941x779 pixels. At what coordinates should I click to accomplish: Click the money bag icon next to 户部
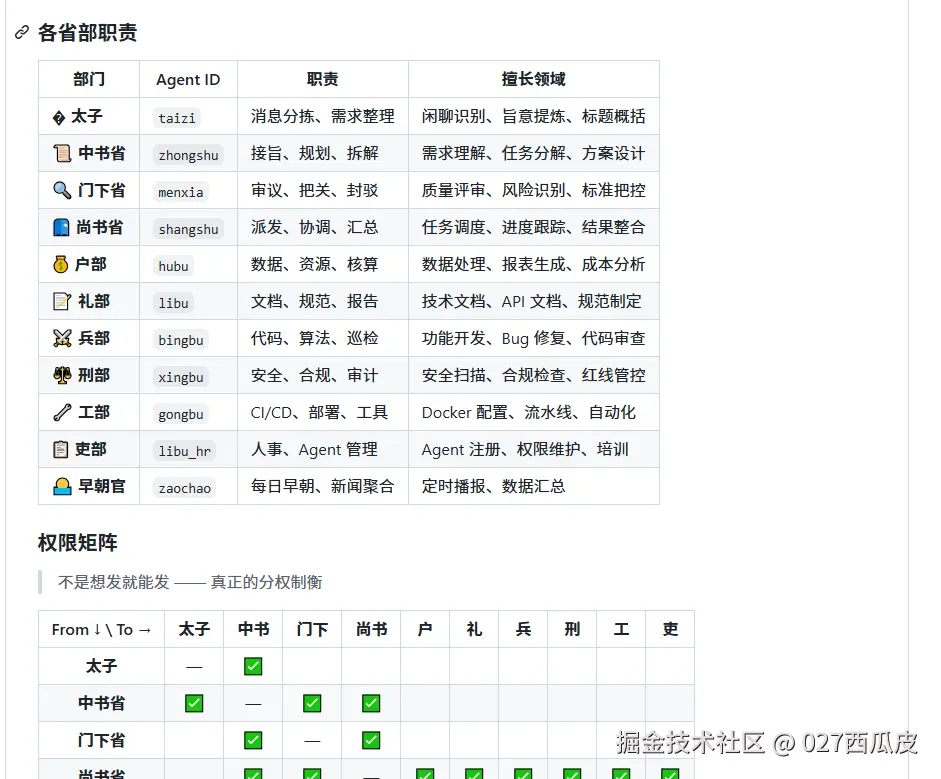tap(59, 264)
